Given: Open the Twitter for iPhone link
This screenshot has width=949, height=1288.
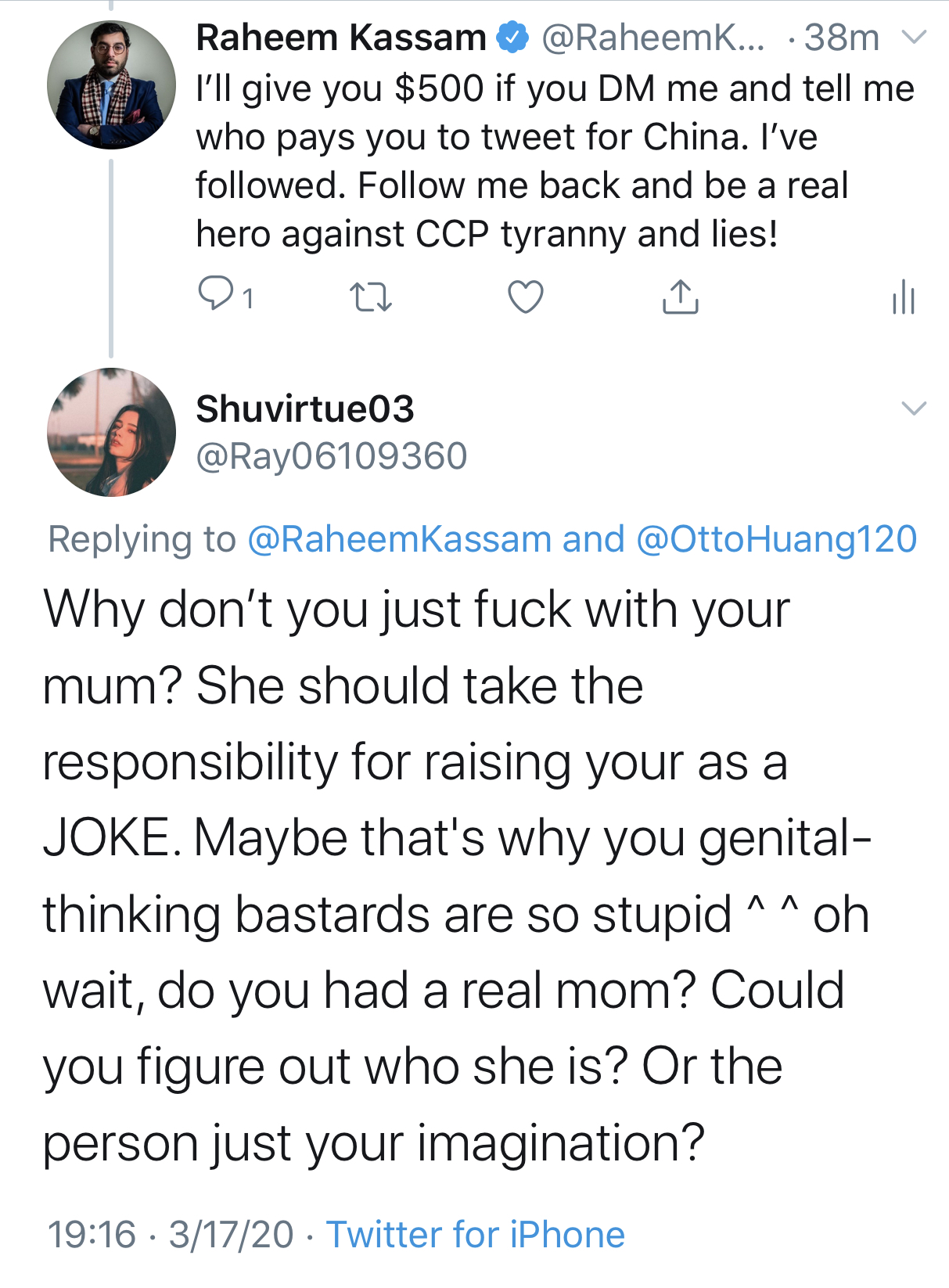Looking at the screenshot, I should (475, 1235).
